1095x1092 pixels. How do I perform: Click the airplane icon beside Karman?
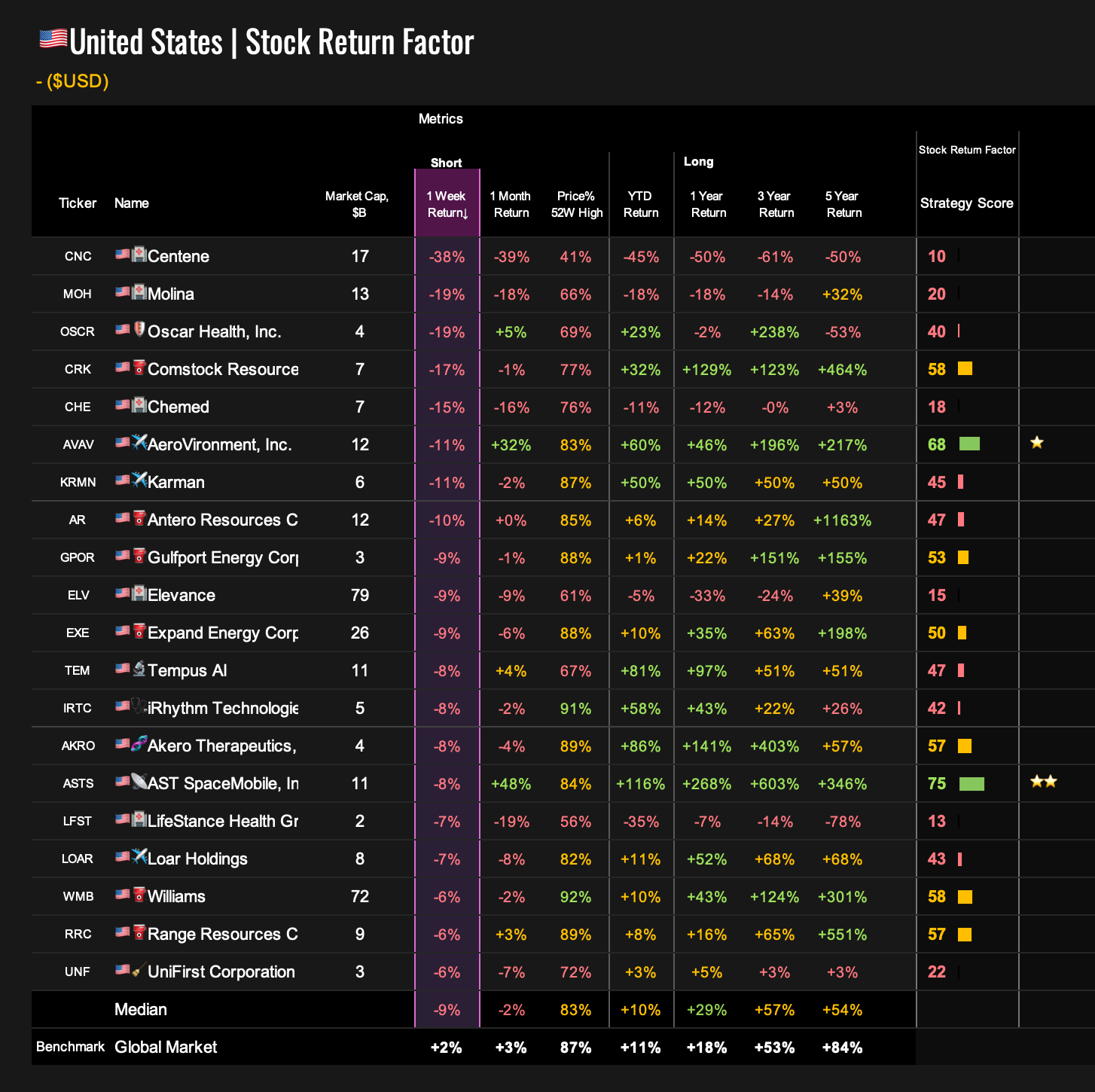click(139, 480)
